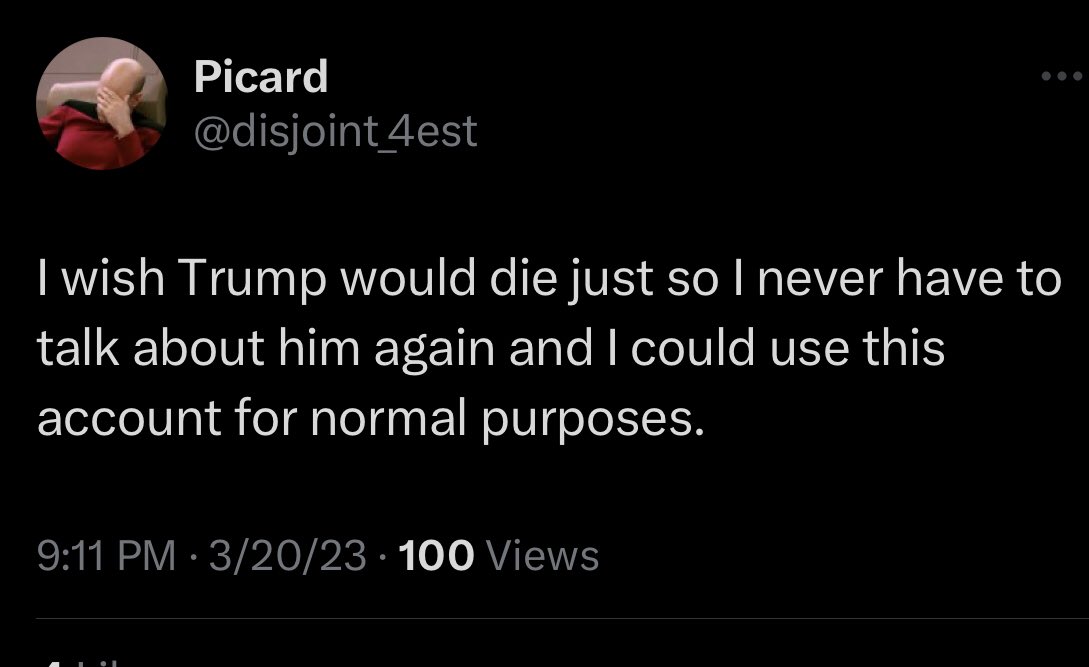Click the bold 100 view count

435,555
